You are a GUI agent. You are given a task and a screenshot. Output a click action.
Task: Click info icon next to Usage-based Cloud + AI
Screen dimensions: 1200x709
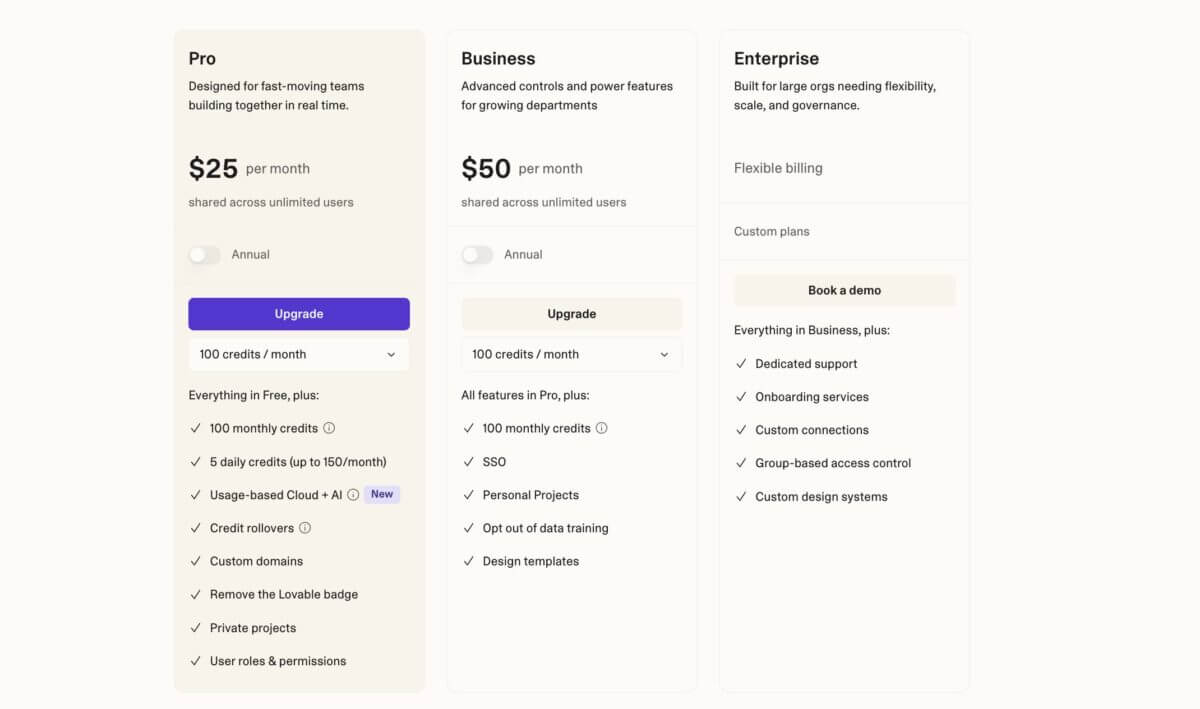(x=353, y=495)
